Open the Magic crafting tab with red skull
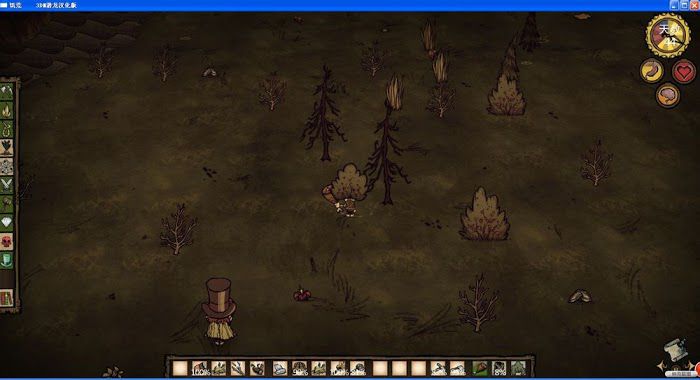 (7, 242)
